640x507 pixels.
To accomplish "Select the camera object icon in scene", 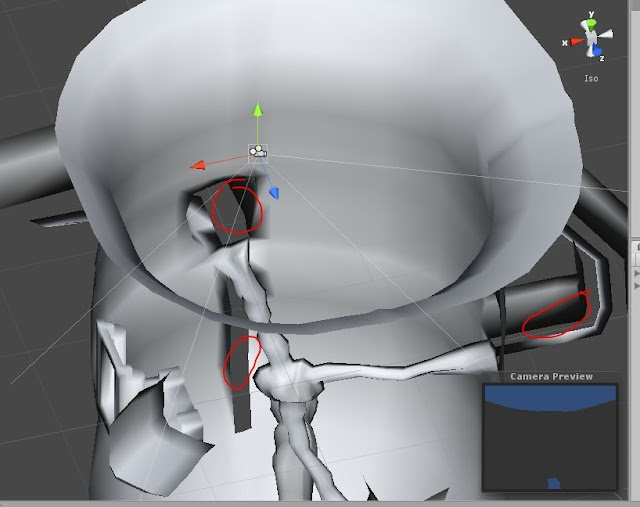I will (x=258, y=152).
